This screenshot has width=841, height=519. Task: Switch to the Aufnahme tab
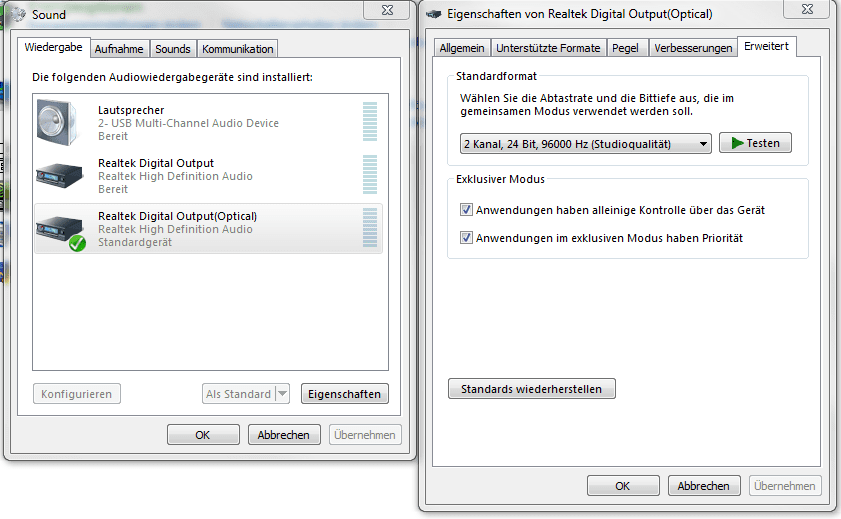(x=119, y=49)
